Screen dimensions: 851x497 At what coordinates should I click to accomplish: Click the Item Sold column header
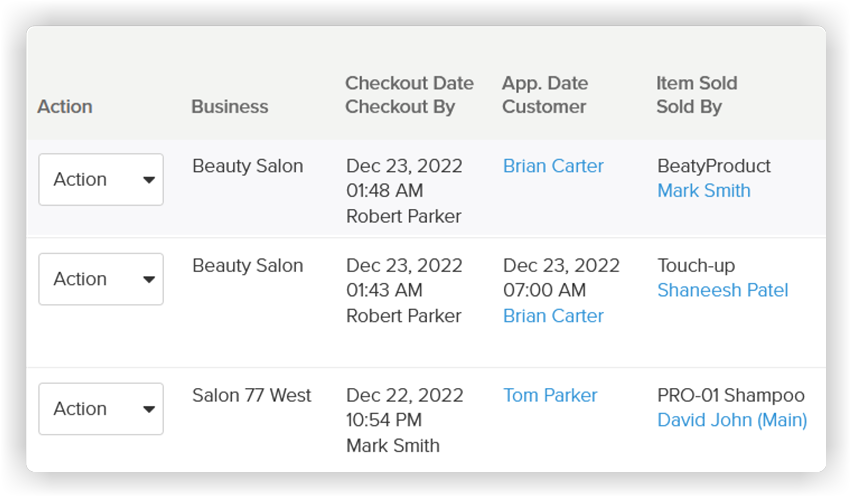(696, 84)
